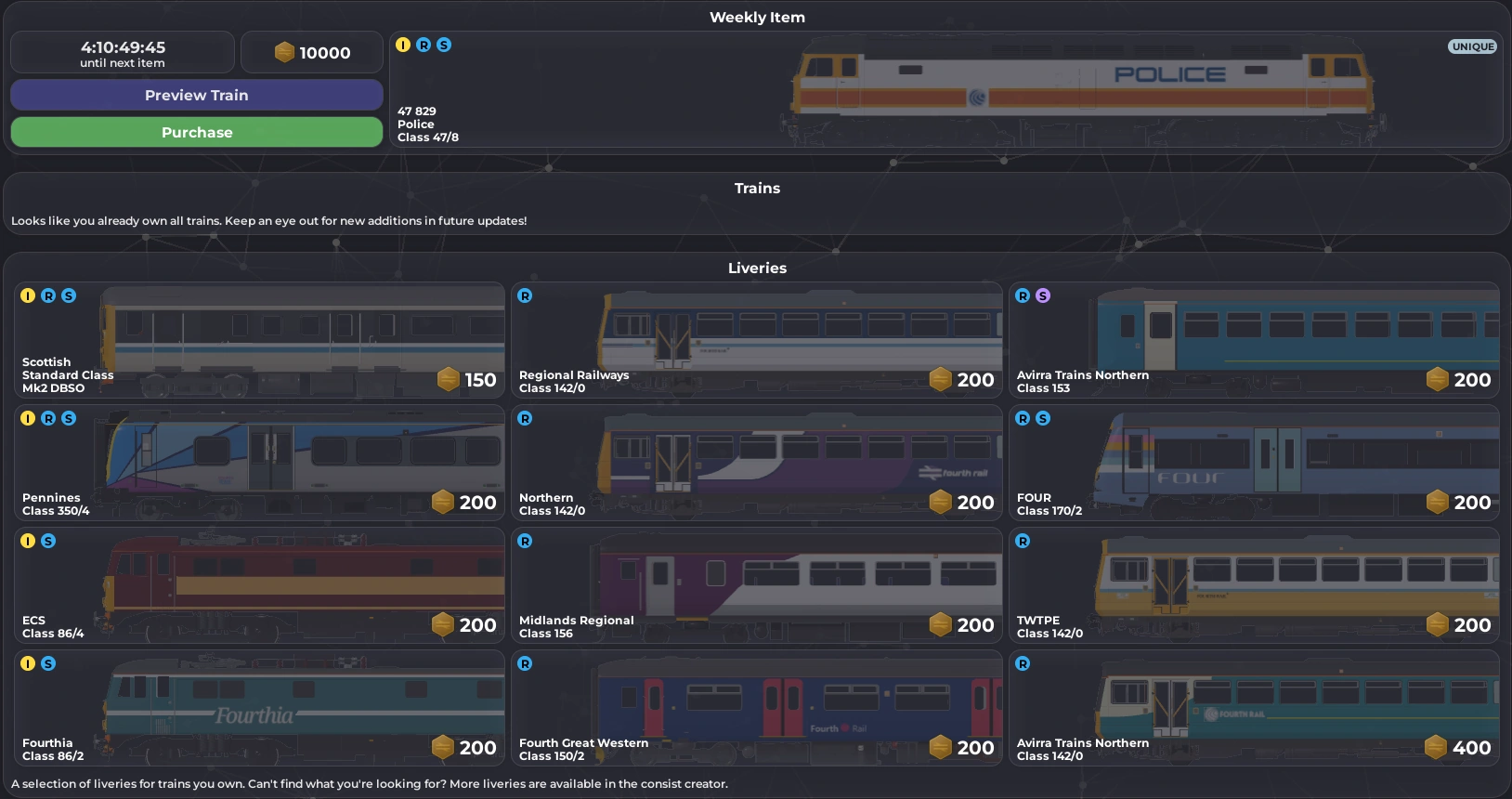
Task: Click the UNIQUE tag on the weekly item
Action: [x=1473, y=46]
